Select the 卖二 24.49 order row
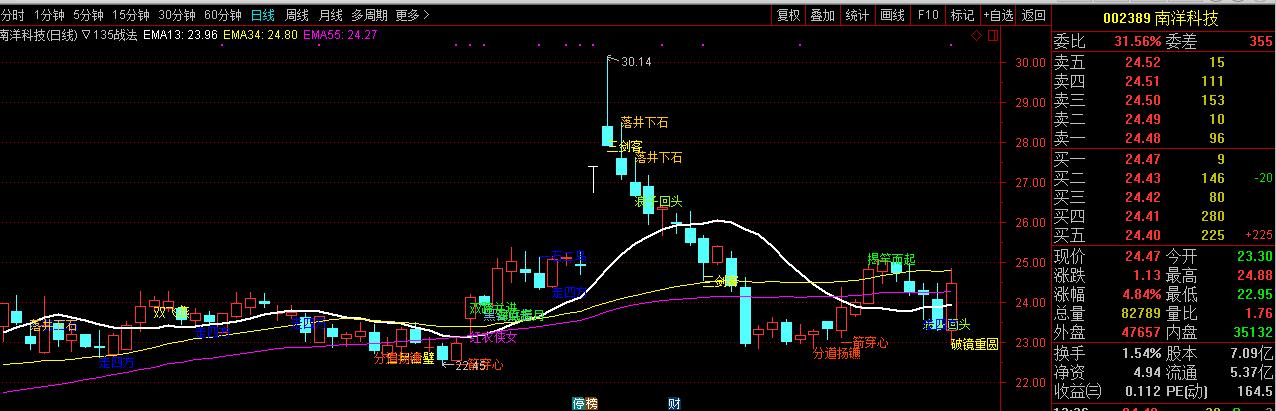Screen dimensions: 1276x411 1164,119
